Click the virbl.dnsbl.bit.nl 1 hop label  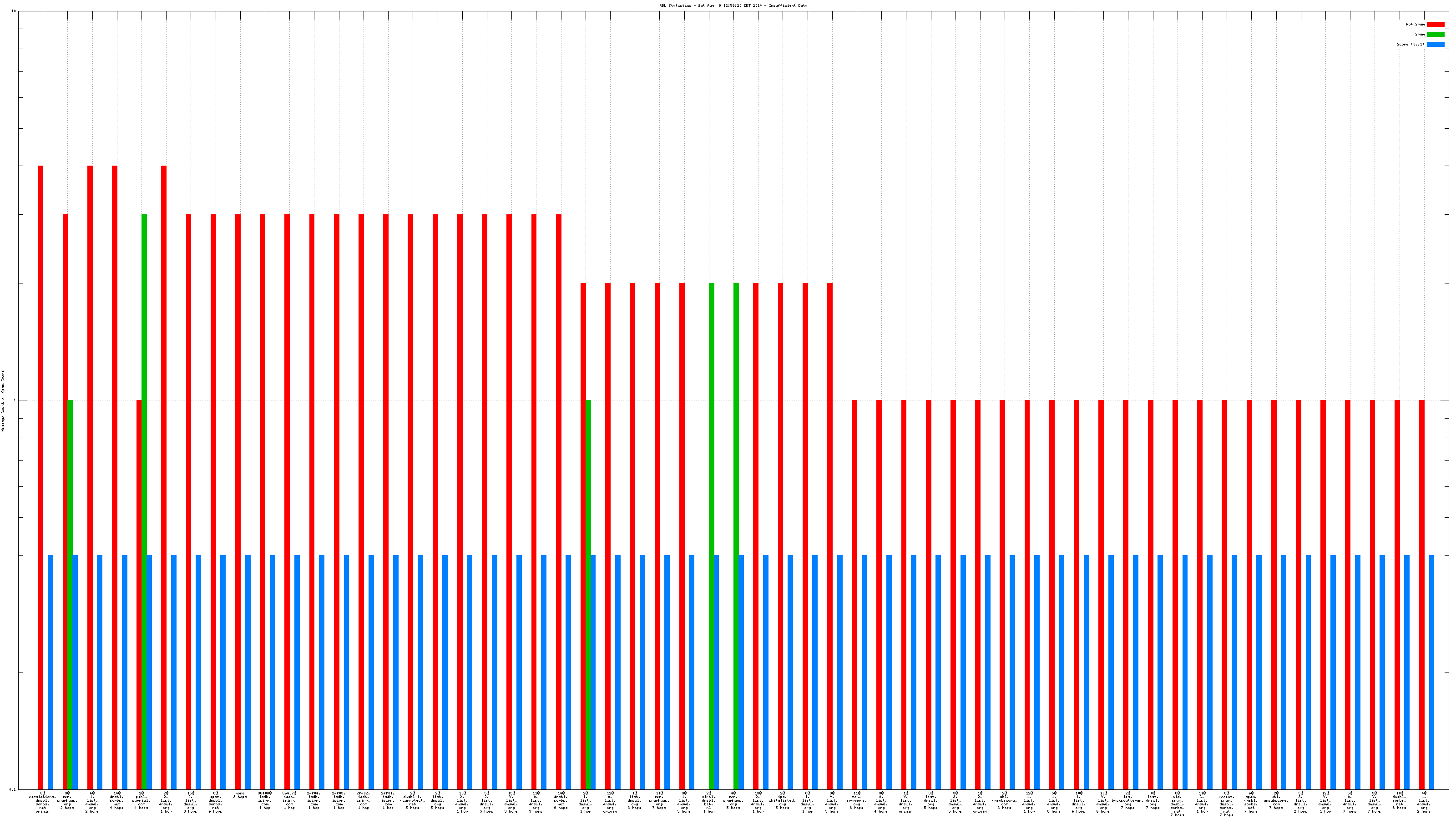pyautogui.click(x=709, y=803)
